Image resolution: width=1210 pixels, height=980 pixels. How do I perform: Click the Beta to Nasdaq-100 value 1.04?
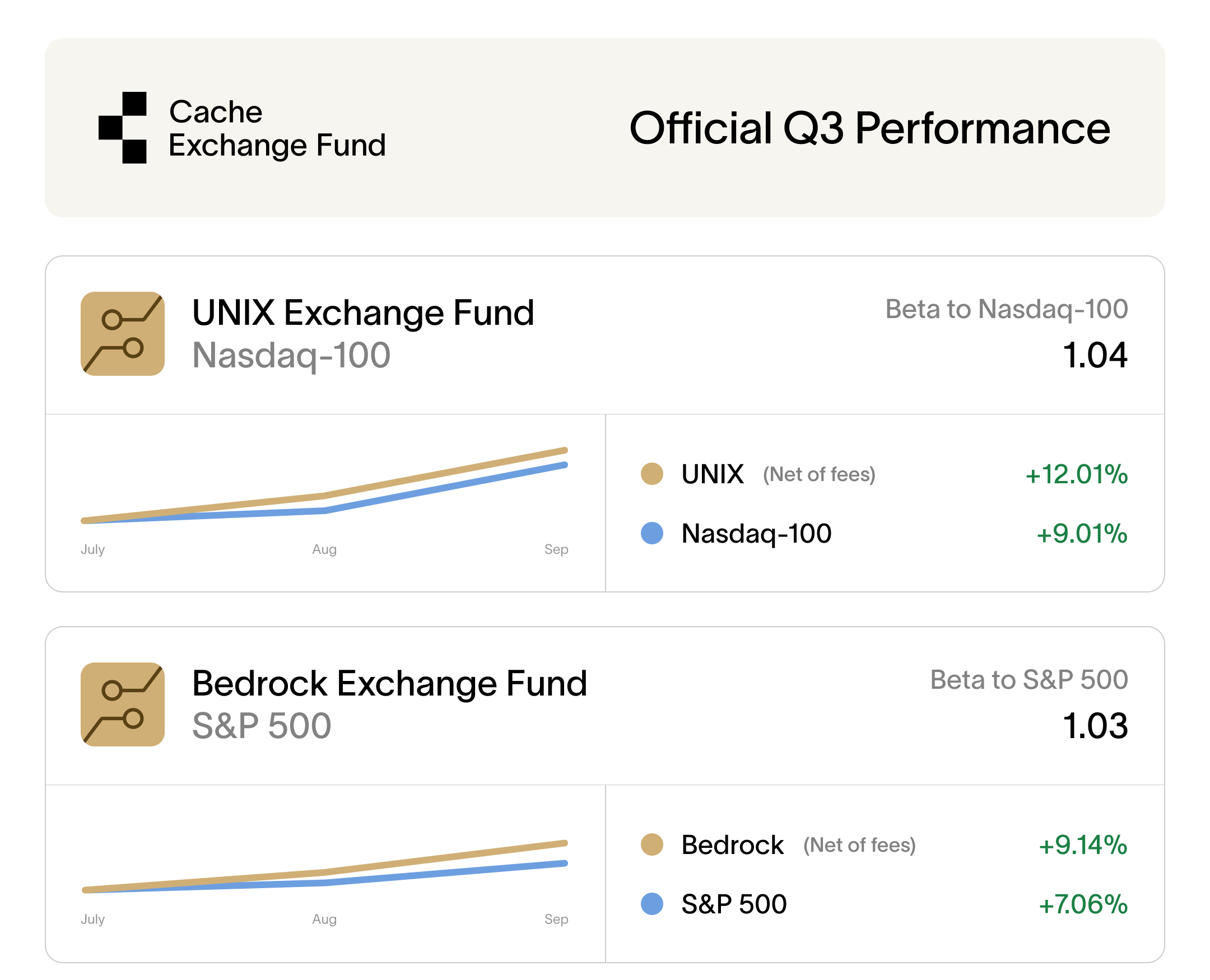tap(1094, 356)
